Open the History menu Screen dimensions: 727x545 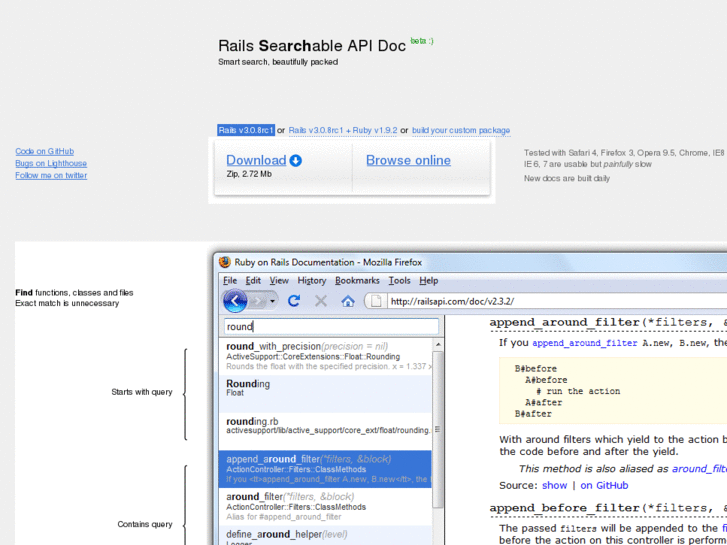[x=312, y=281]
